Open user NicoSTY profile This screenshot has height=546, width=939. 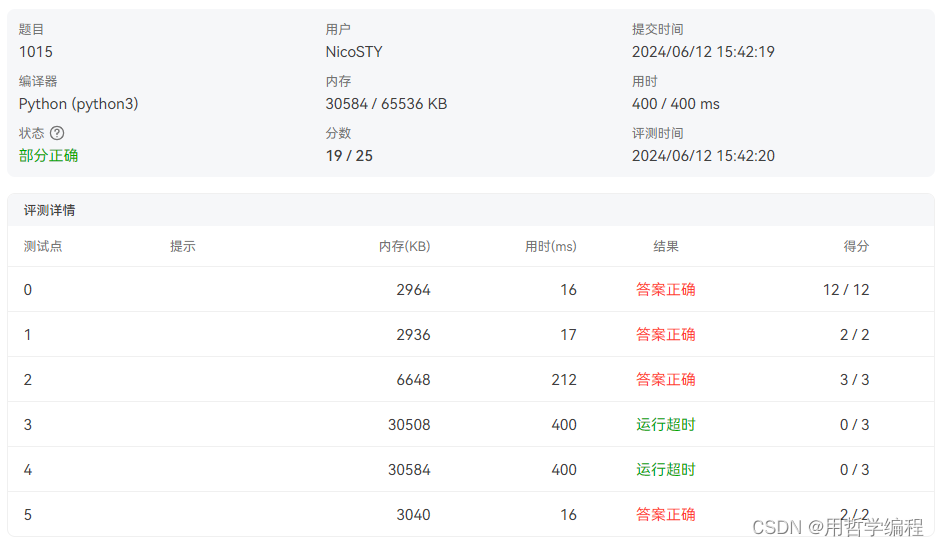click(354, 52)
